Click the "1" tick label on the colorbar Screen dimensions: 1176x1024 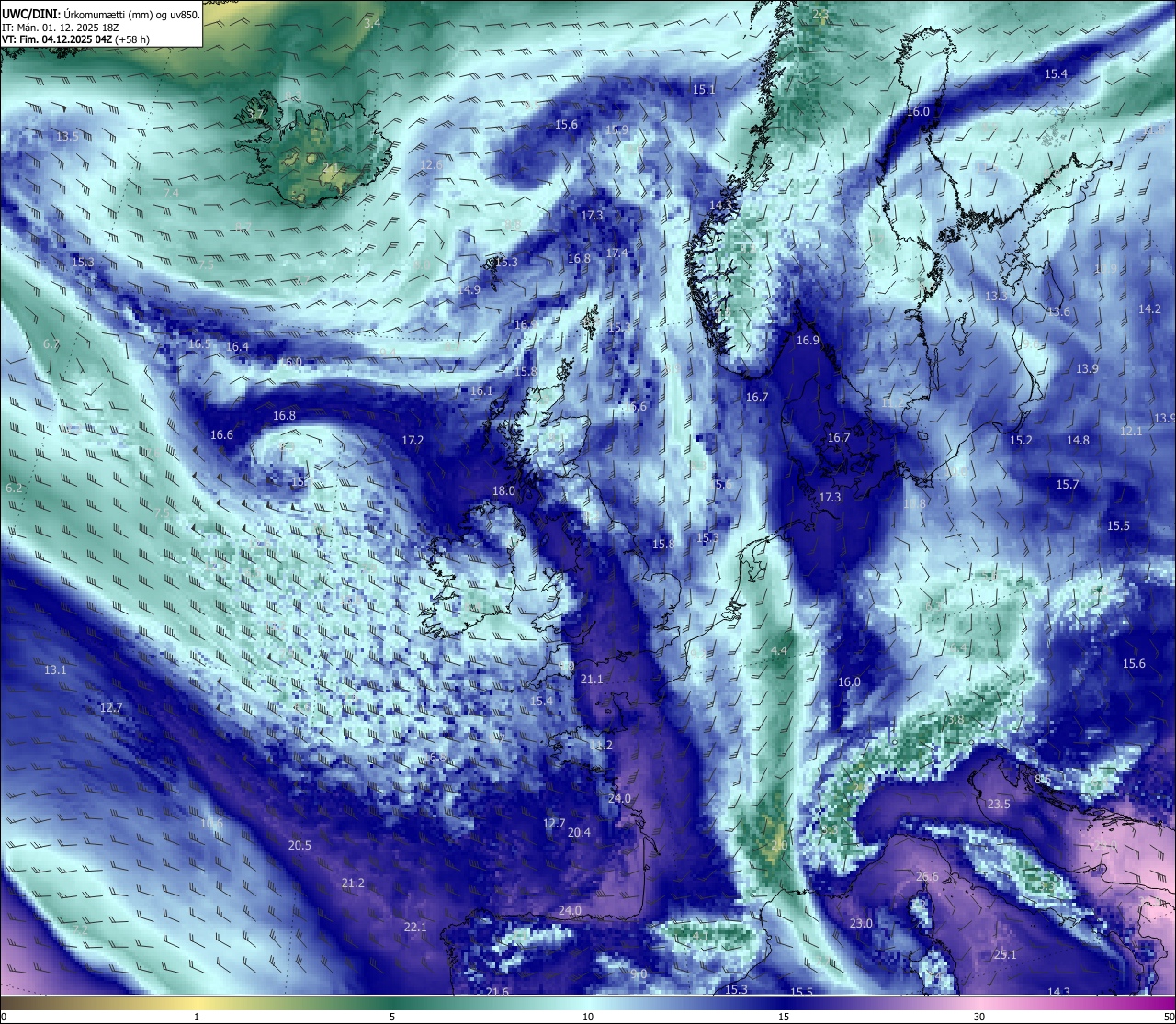coord(197,1017)
